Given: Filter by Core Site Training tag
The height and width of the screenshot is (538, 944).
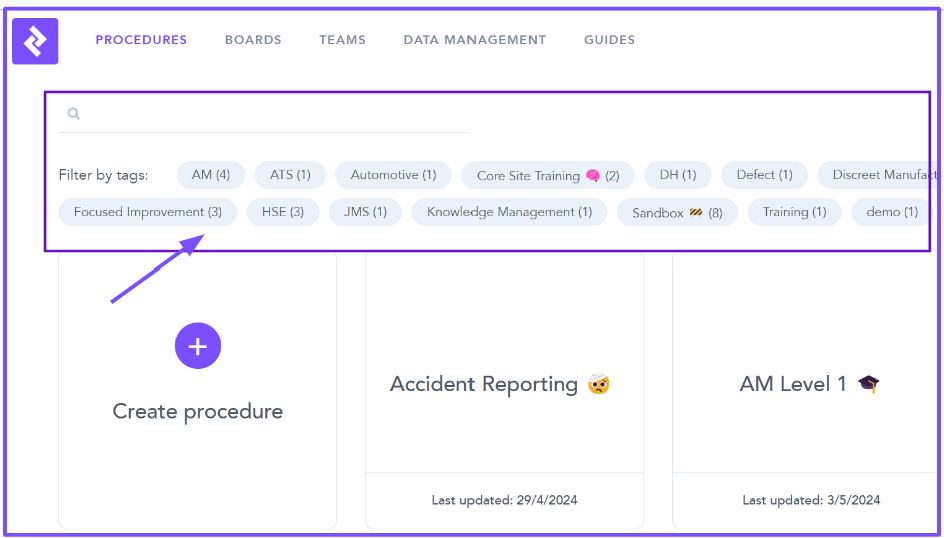Looking at the screenshot, I should pyautogui.click(x=547, y=176).
